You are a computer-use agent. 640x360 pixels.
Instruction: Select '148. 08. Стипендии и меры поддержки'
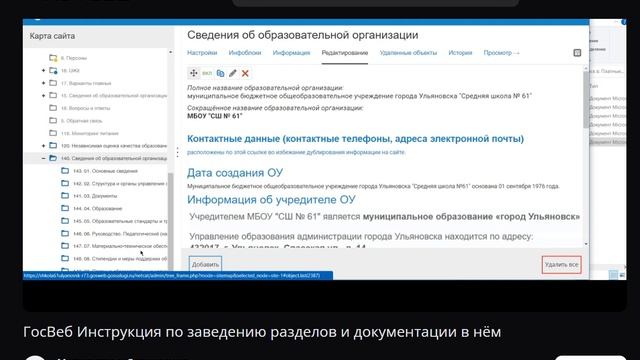point(120,259)
